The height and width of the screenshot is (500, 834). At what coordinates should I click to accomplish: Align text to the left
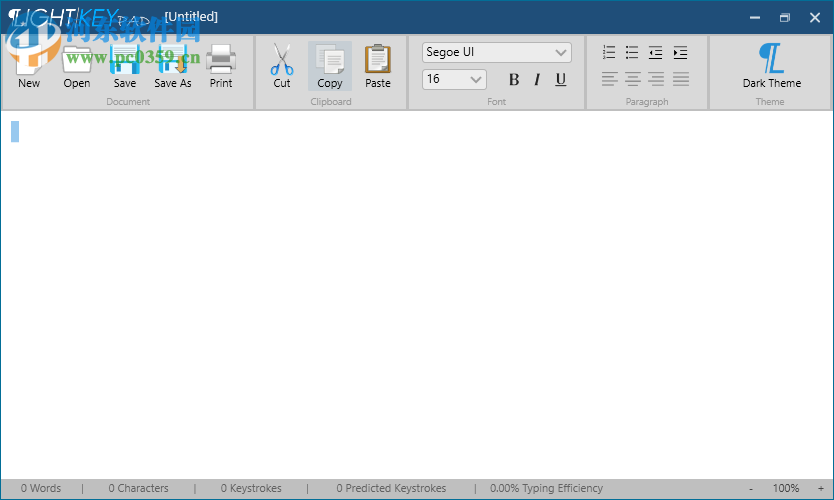(610, 79)
